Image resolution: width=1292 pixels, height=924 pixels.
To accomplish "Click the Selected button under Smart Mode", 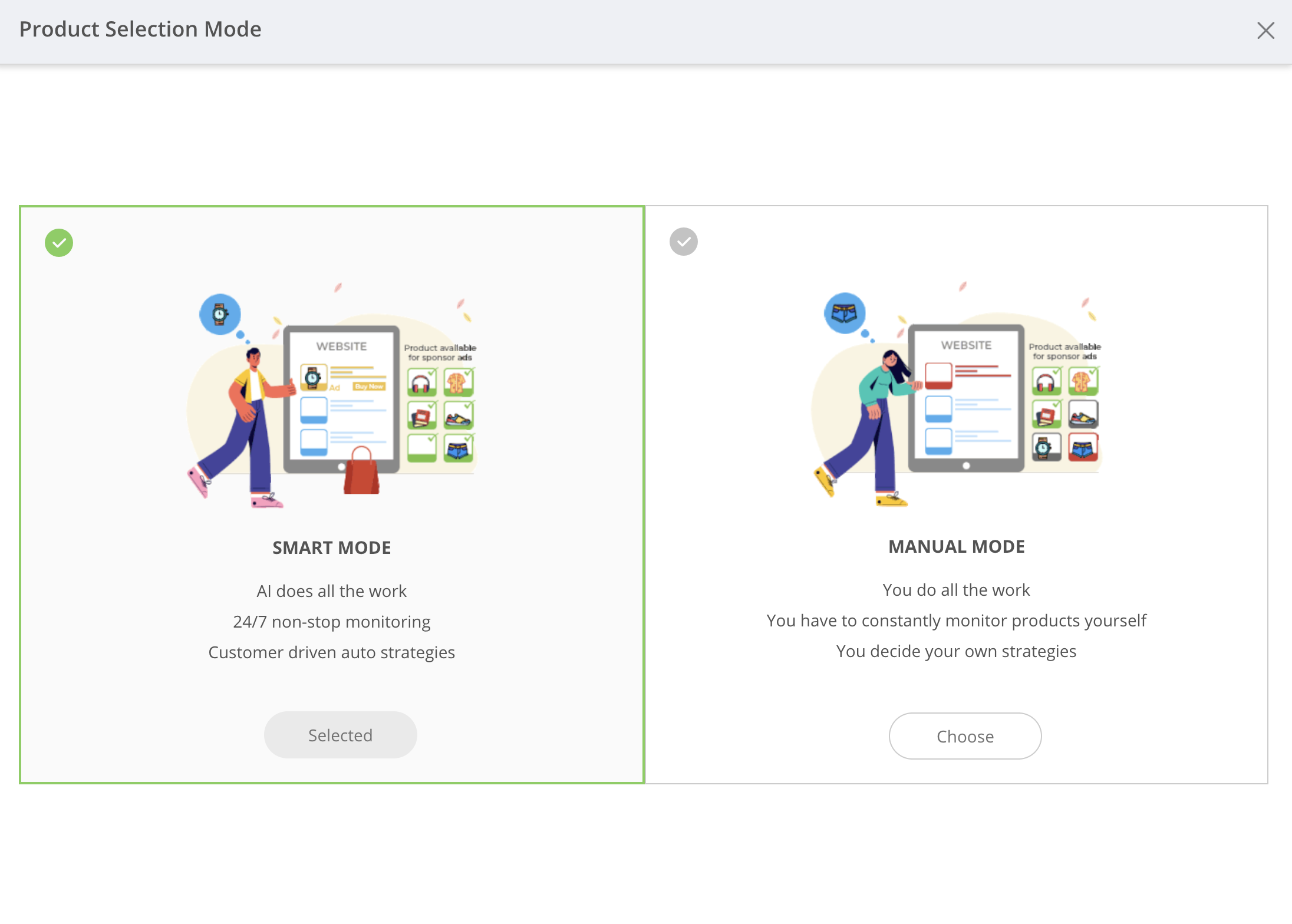I will pyautogui.click(x=340, y=735).
